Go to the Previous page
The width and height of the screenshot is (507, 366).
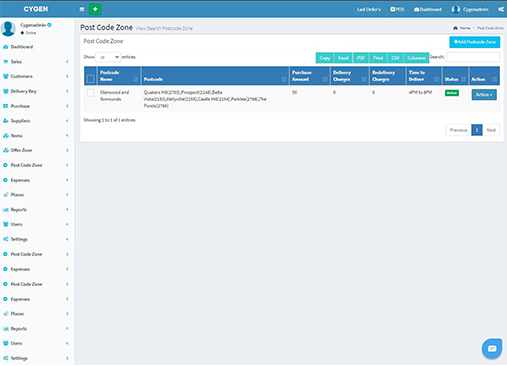[459, 130]
